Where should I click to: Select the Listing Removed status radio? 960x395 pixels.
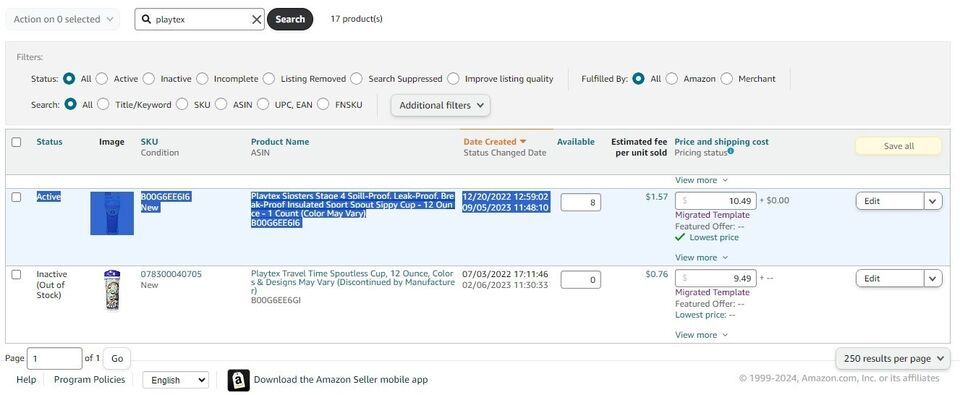pos(269,78)
